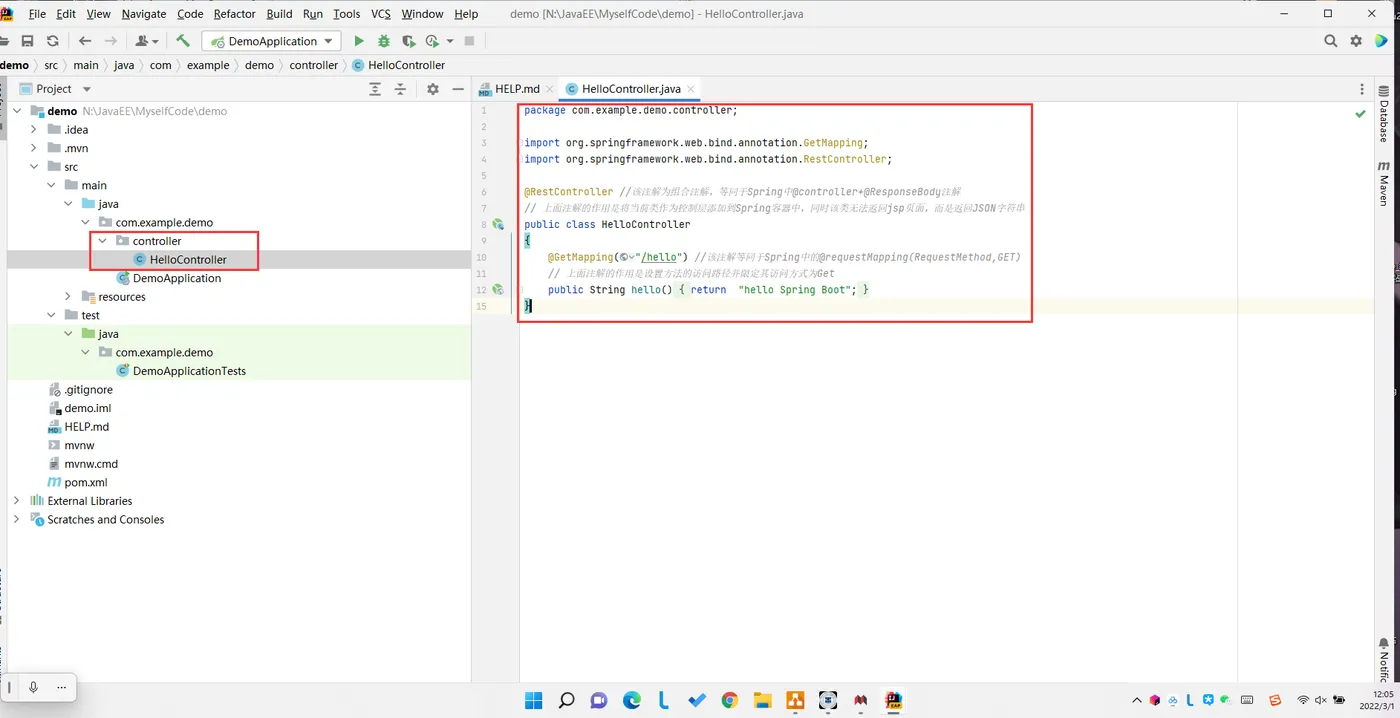This screenshot has height=718, width=1400.
Task: Open the VCS menu
Action: [x=381, y=14]
